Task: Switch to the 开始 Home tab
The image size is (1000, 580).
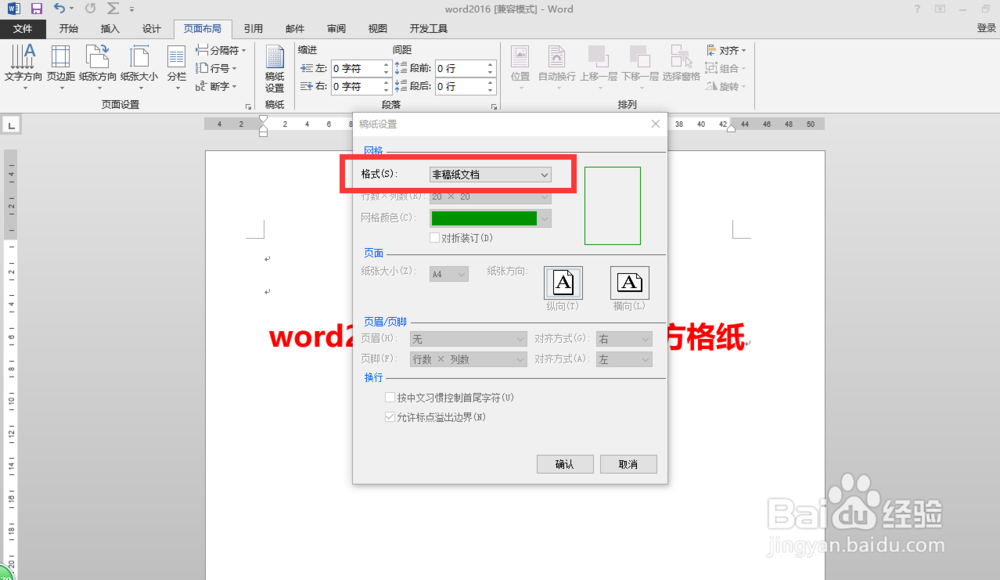Action: (68, 29)
